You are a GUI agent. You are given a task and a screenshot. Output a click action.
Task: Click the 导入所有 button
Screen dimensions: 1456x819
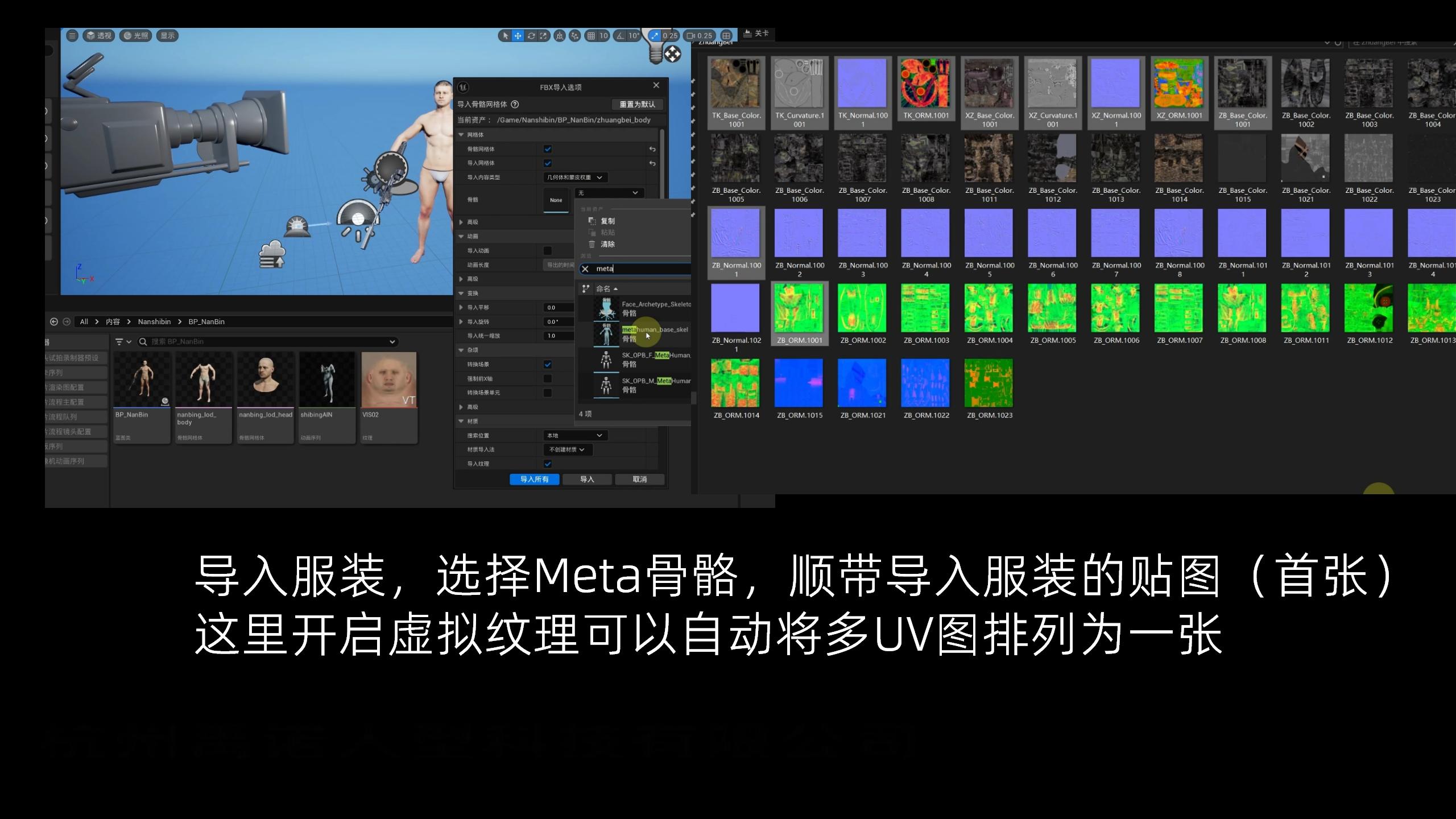[535, 479]
